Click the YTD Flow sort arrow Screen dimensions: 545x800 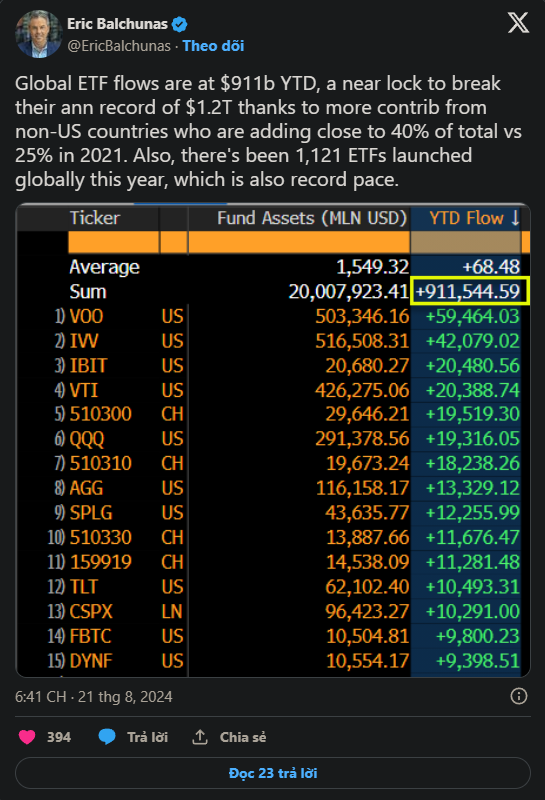click(515, 218)
